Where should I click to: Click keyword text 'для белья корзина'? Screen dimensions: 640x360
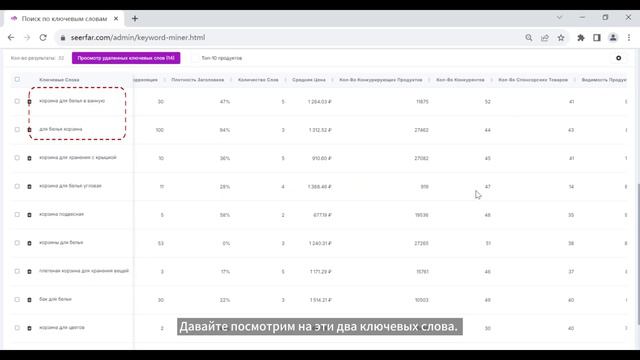(x=60, y=129)
